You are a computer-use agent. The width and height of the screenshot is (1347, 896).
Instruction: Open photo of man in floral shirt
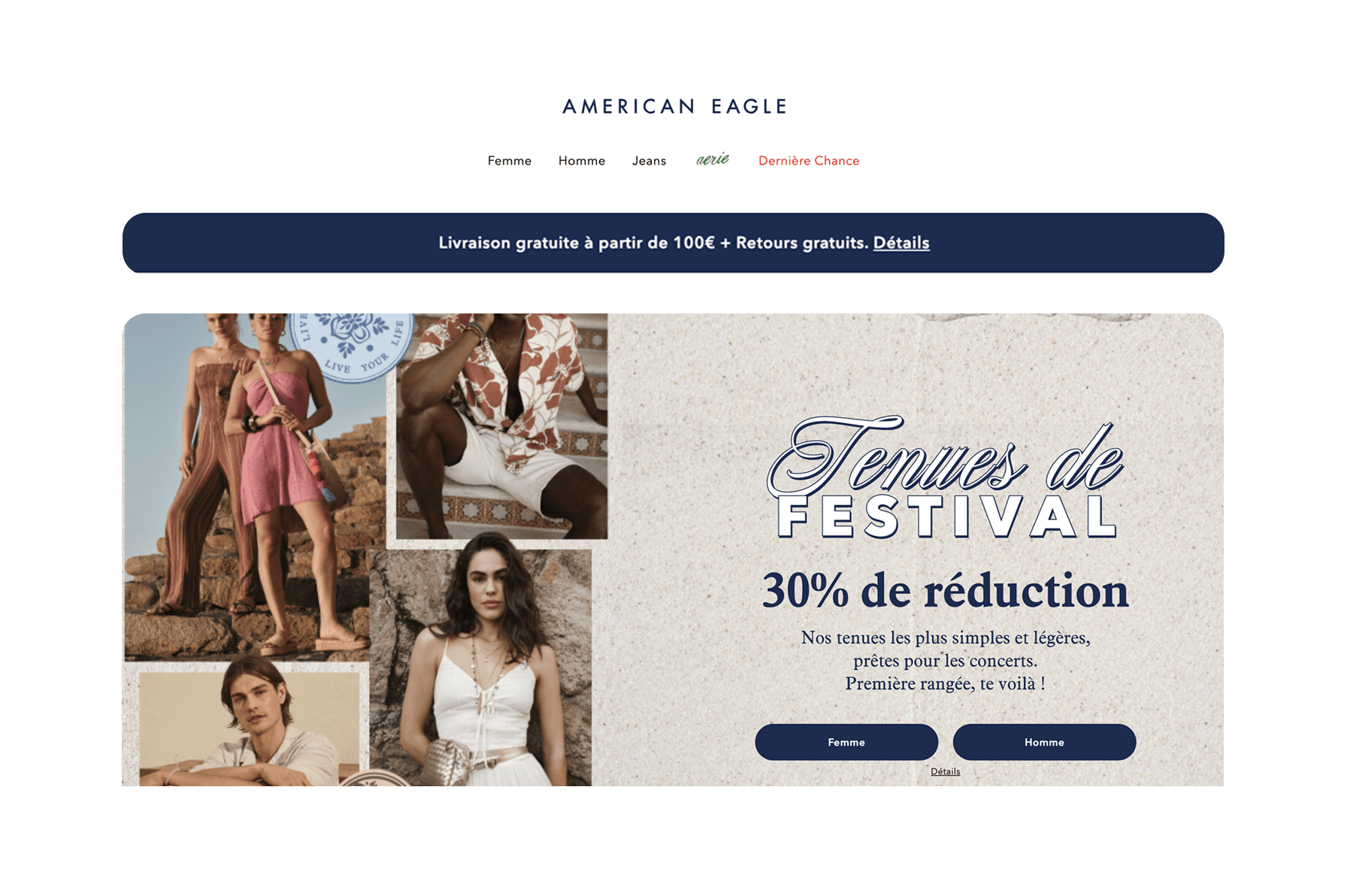tap(502, 425)
